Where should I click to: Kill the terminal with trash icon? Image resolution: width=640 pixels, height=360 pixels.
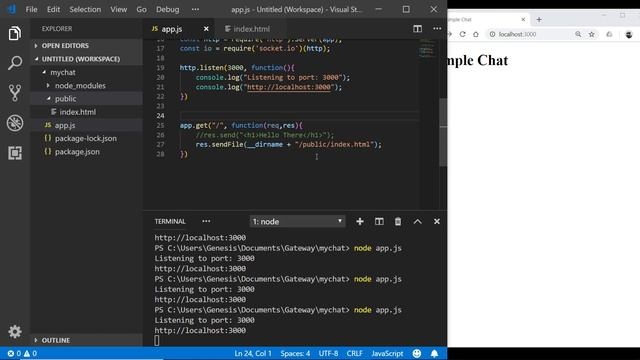tap(398, 221)
